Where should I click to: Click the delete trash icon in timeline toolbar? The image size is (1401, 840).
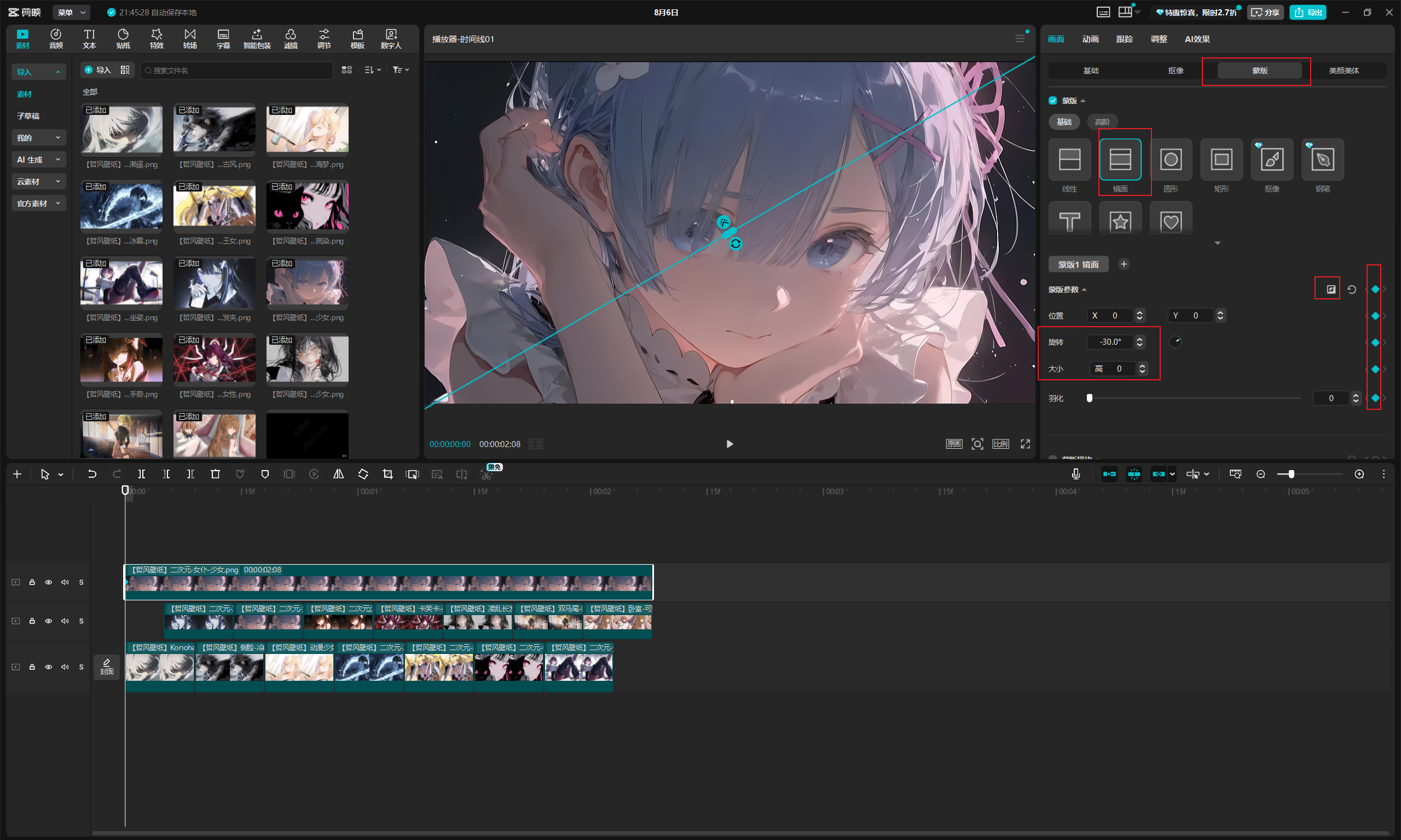(x=215, y=474)
